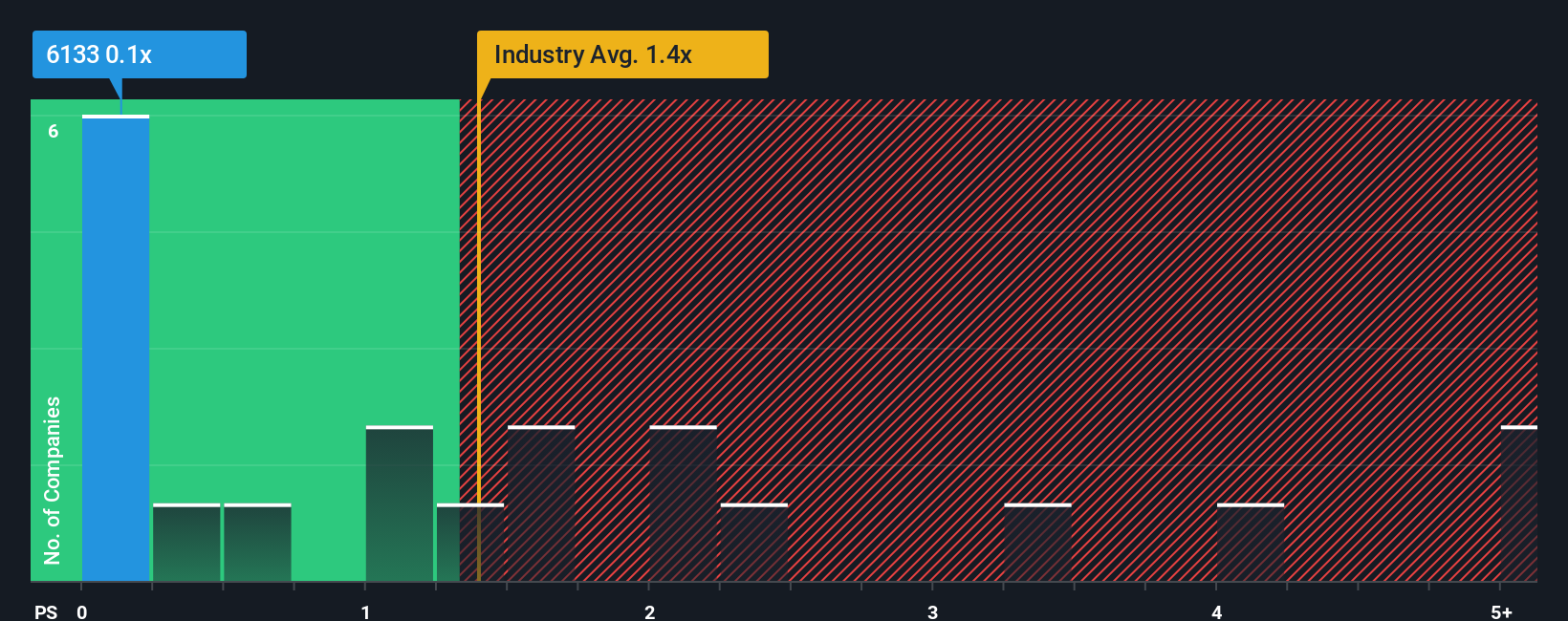Click the bar at PS 5+
The height and width of the screenshot is (621, 1568).
(x=1519, y=503)
